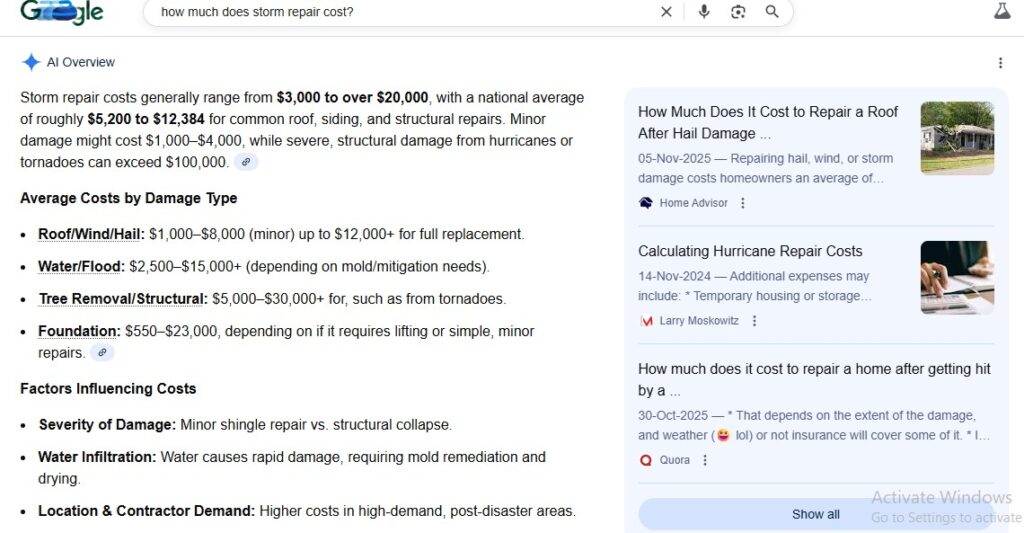The width and height of the screenshot is (1024, 533).
Task: Submit search with magnifying glass icon
Action: pyautogui.click(x=772, y=12)
